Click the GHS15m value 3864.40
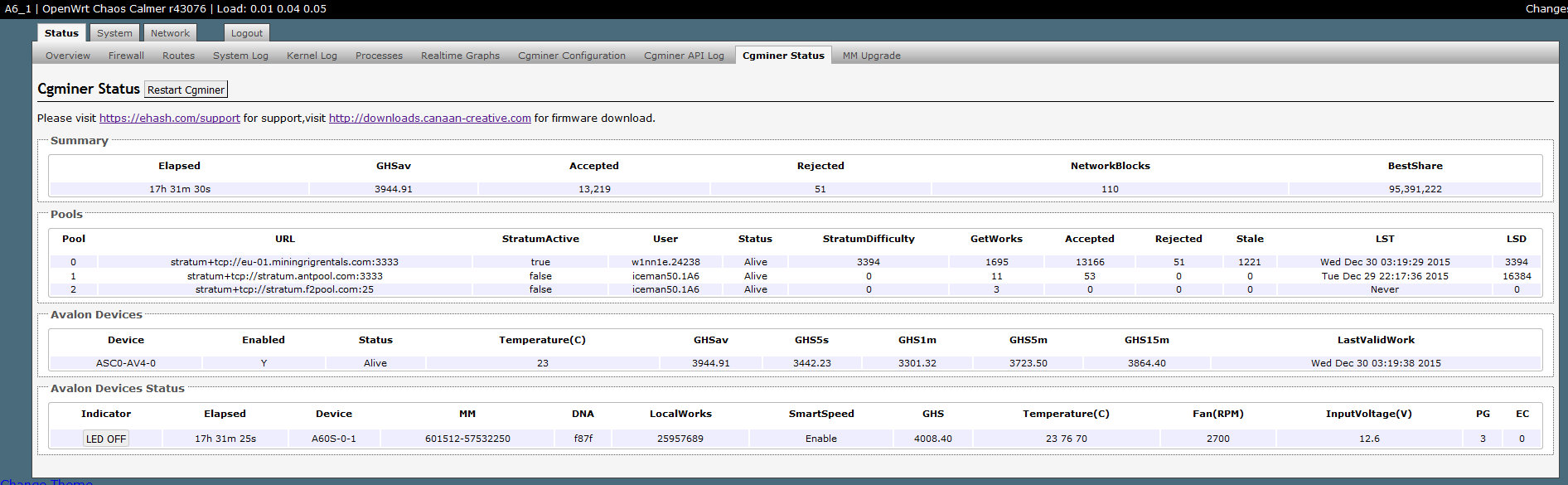 1146,363
